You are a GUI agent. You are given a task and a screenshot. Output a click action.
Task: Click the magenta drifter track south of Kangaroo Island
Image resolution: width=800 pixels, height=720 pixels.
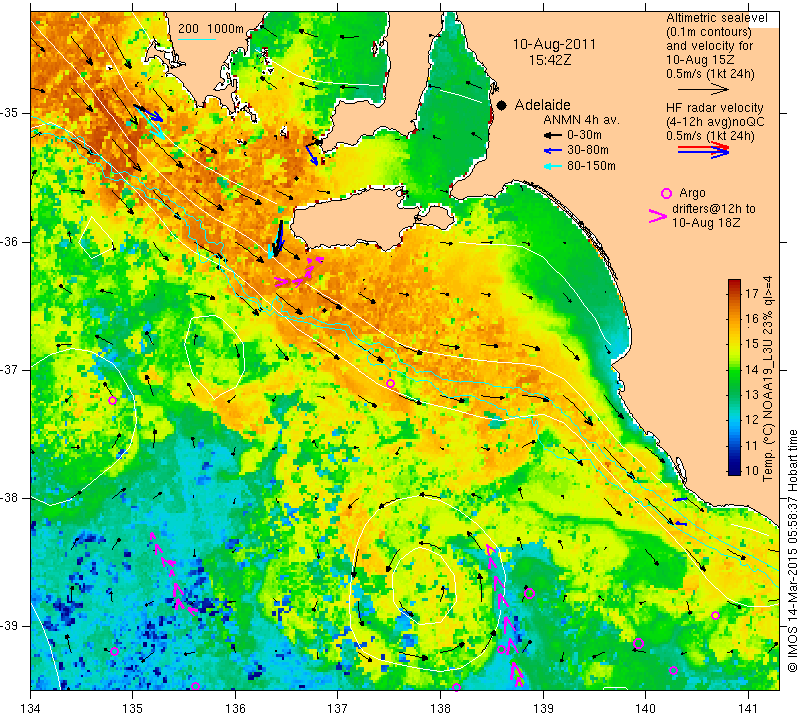299,273
